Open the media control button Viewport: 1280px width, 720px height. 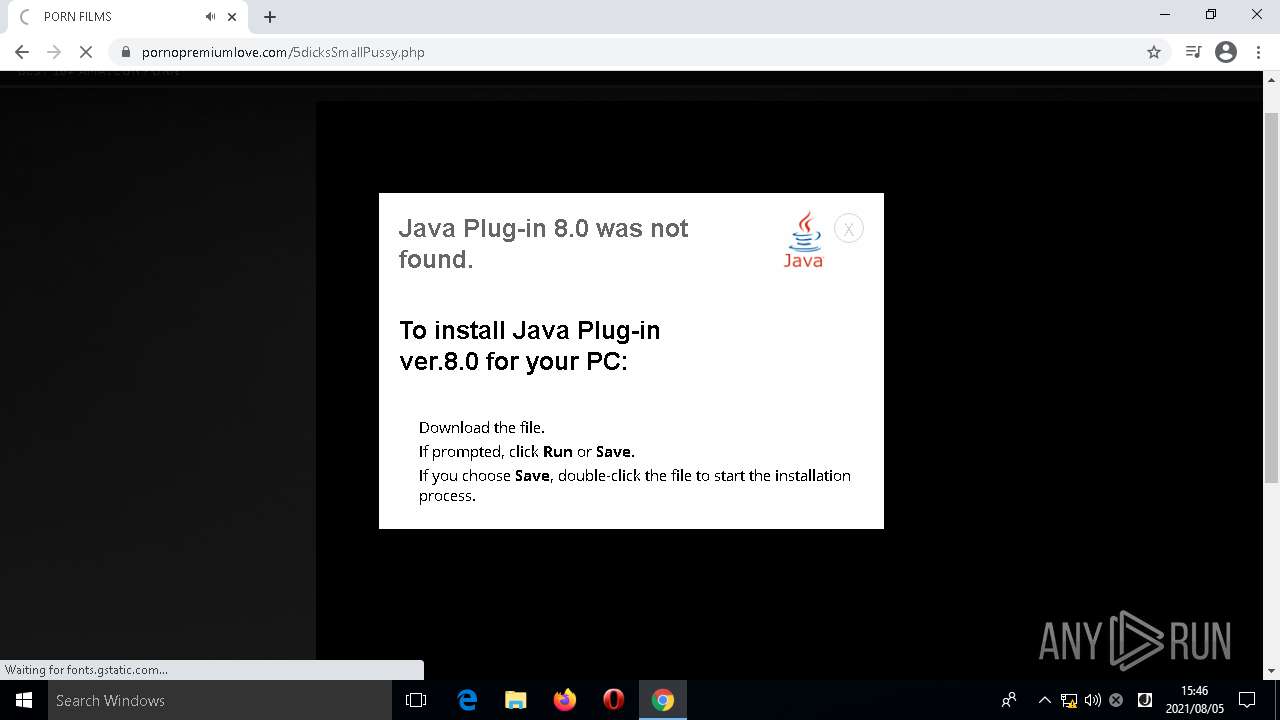(1193, 52)
